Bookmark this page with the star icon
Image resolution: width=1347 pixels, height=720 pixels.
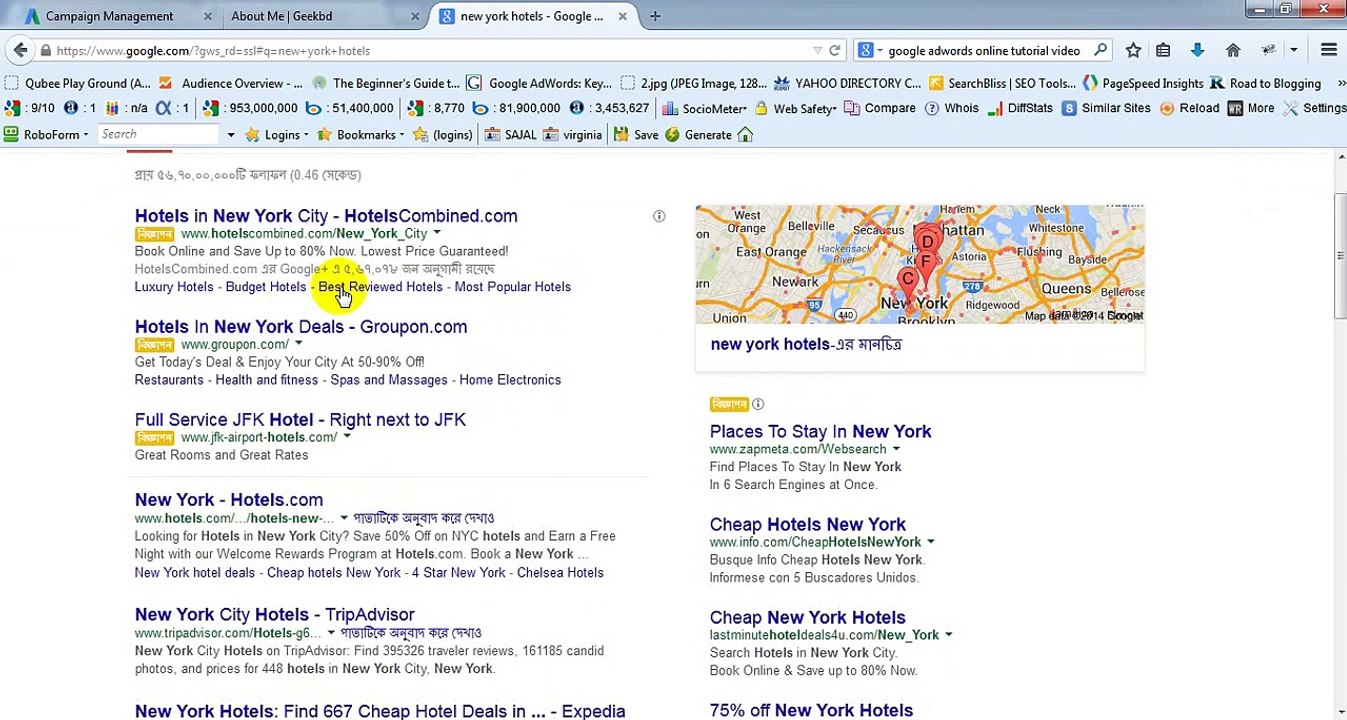[1133, 50]
